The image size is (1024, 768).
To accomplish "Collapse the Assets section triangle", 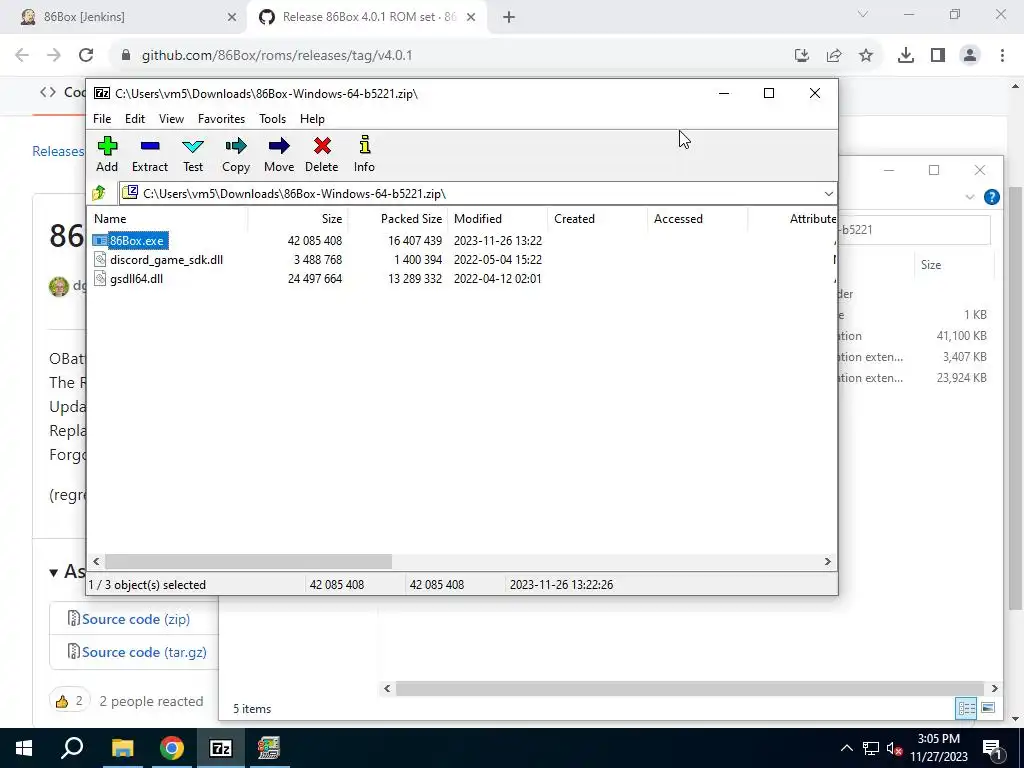I will point(54,573).
